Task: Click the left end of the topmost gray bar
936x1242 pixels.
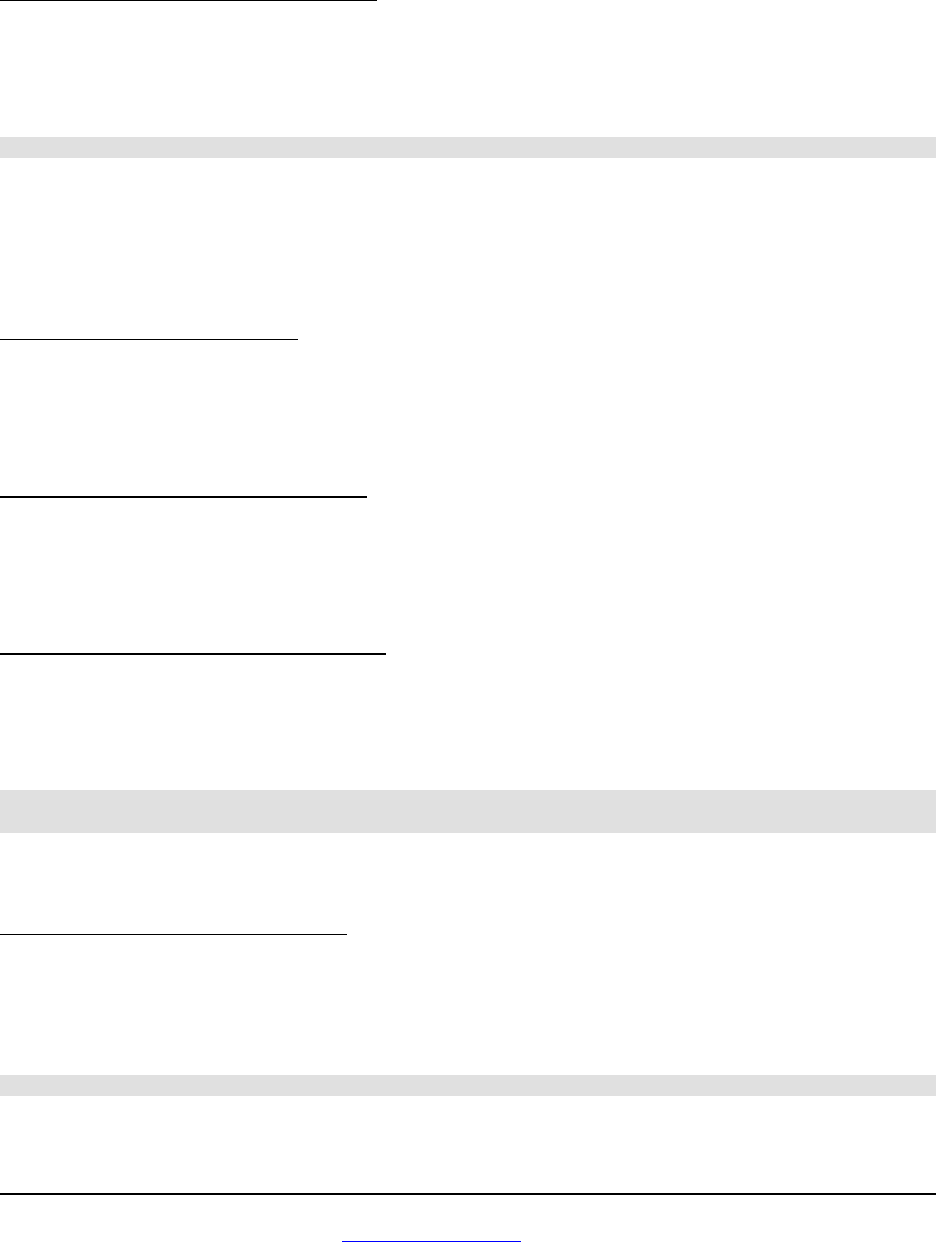Action: pos(4,147)
